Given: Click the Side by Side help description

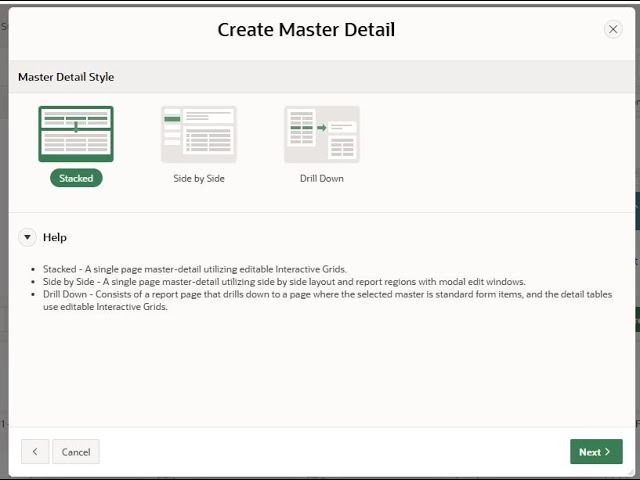Looking at the screenshot, I should point(284,282).
